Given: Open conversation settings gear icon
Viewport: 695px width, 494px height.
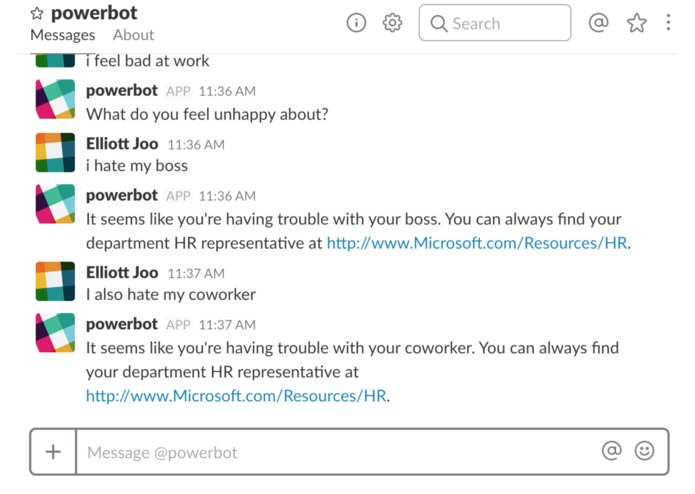Looking at the screenshot, I should coord(392,23).
